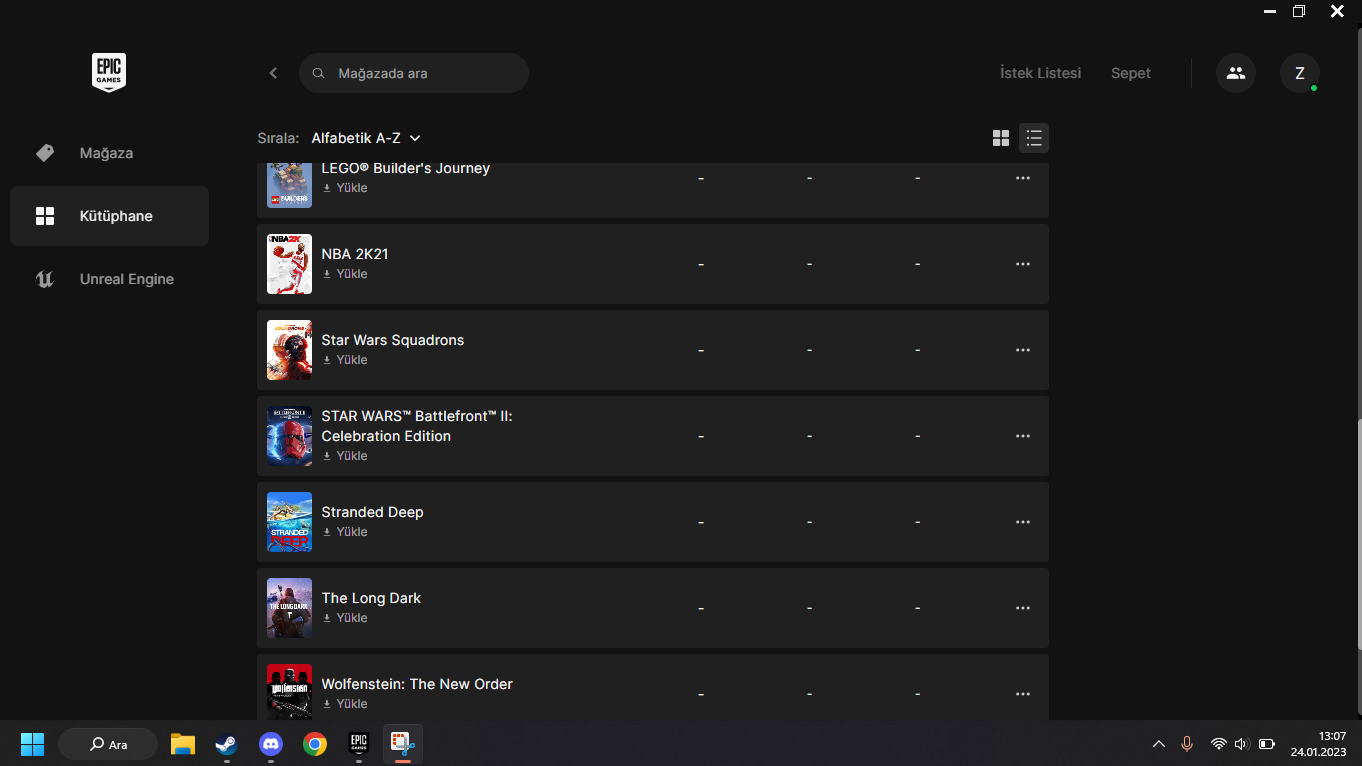Screen dimensions: 1362x766
Task: Click Yükle under Star Wars Squadrons
Action: 345,360
